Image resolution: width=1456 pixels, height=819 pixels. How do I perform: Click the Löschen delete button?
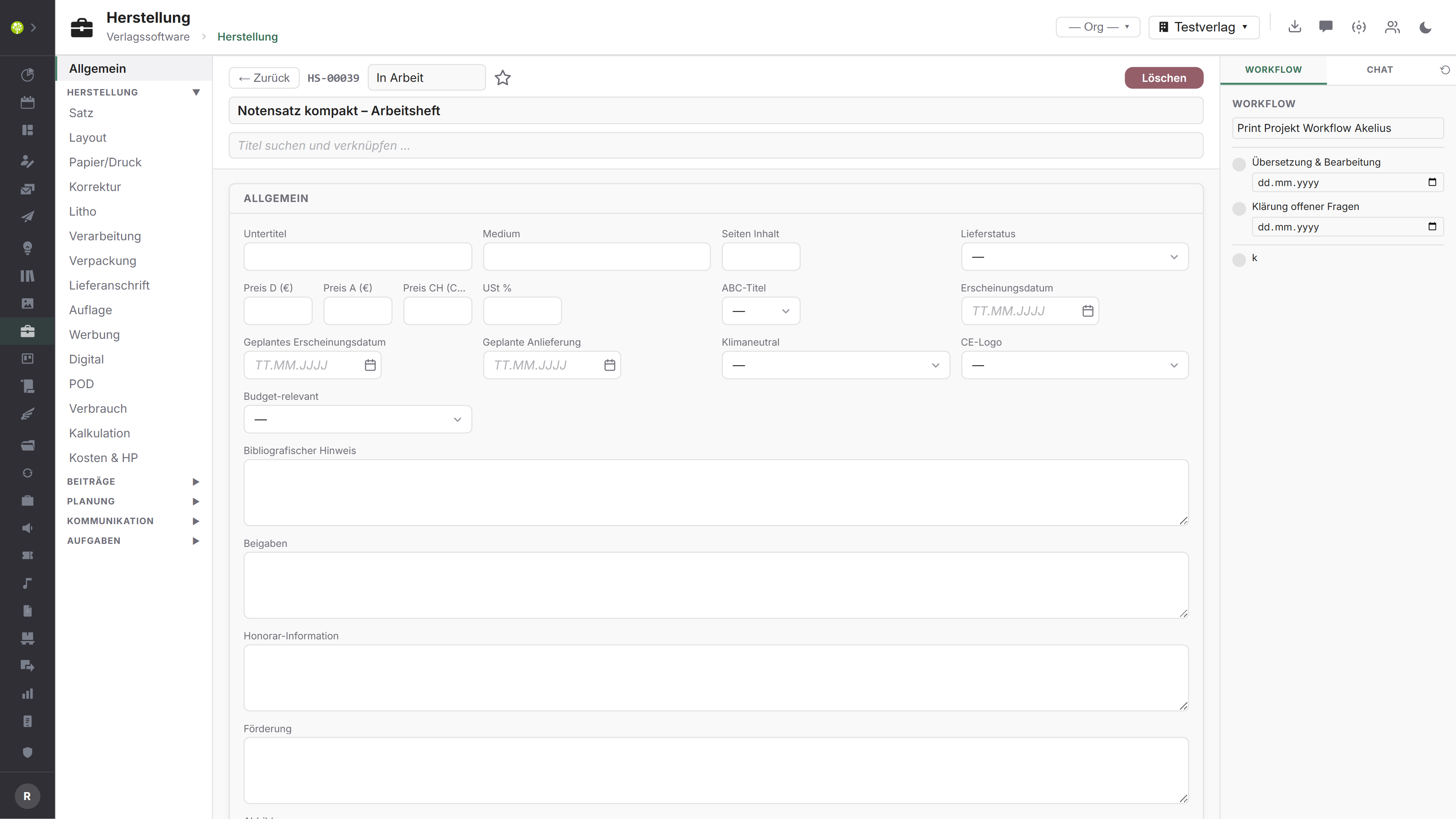click(1164, 78)
